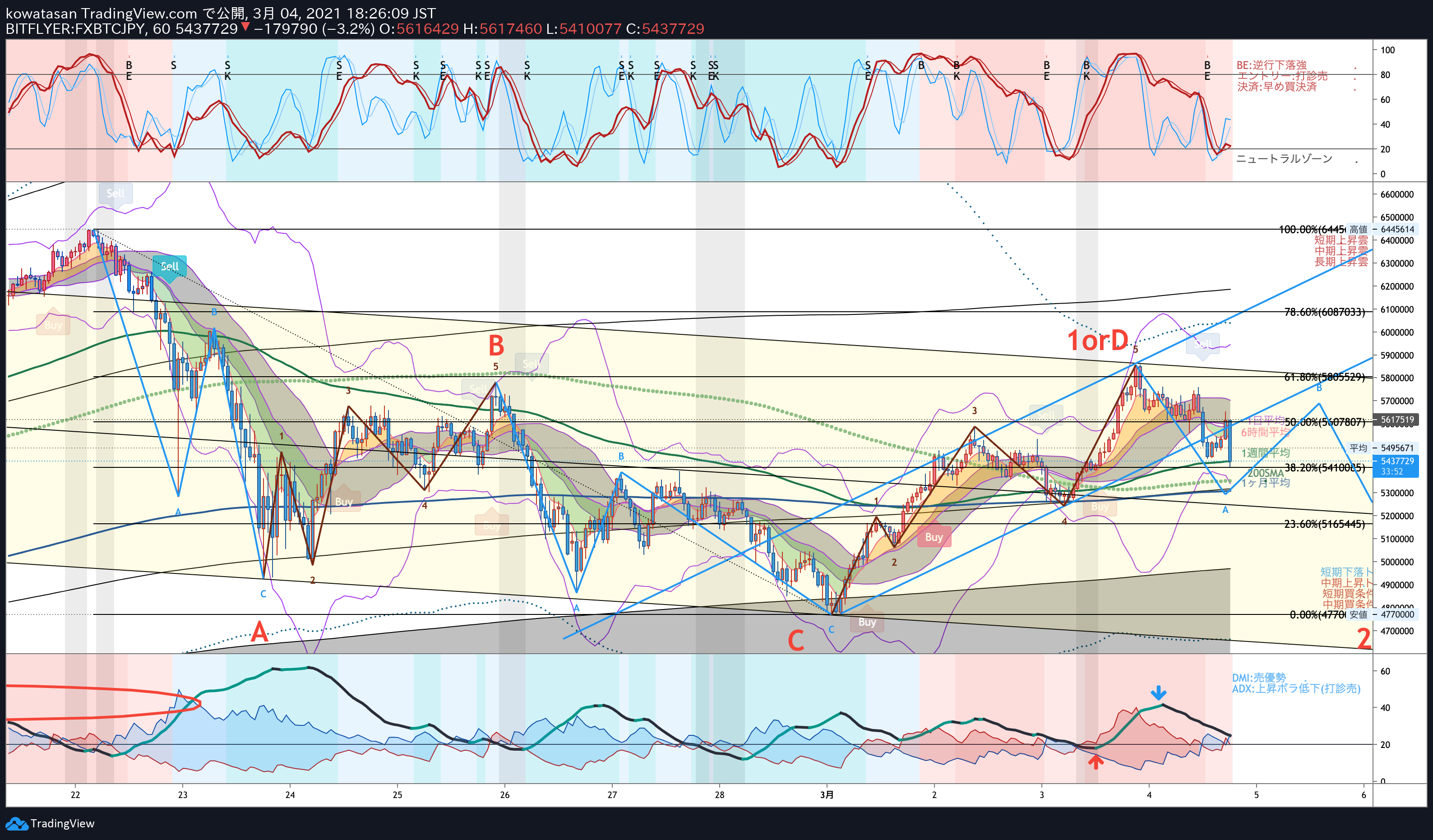The width and height of the screenshot is (1433, 840).
Task: Click the 長期上昇雲 legend text
Action: [x=1341, y=262]
